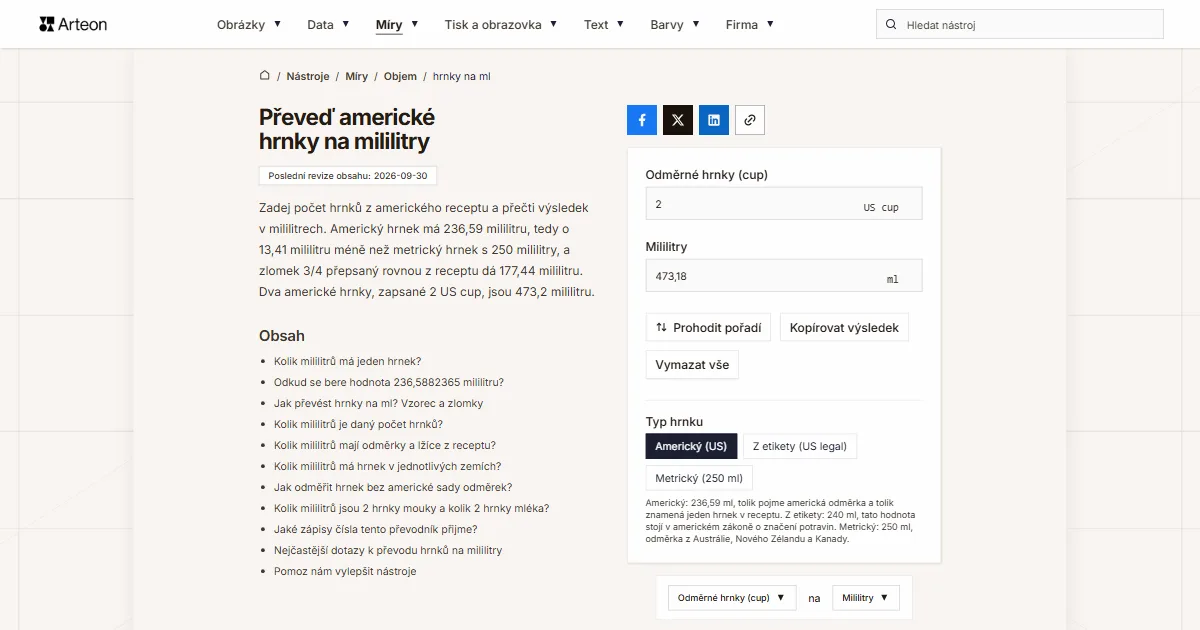Select Z etikety (US legal) cup type
The height and width of the screenshot is (630, 1200).
pos(800,447)
